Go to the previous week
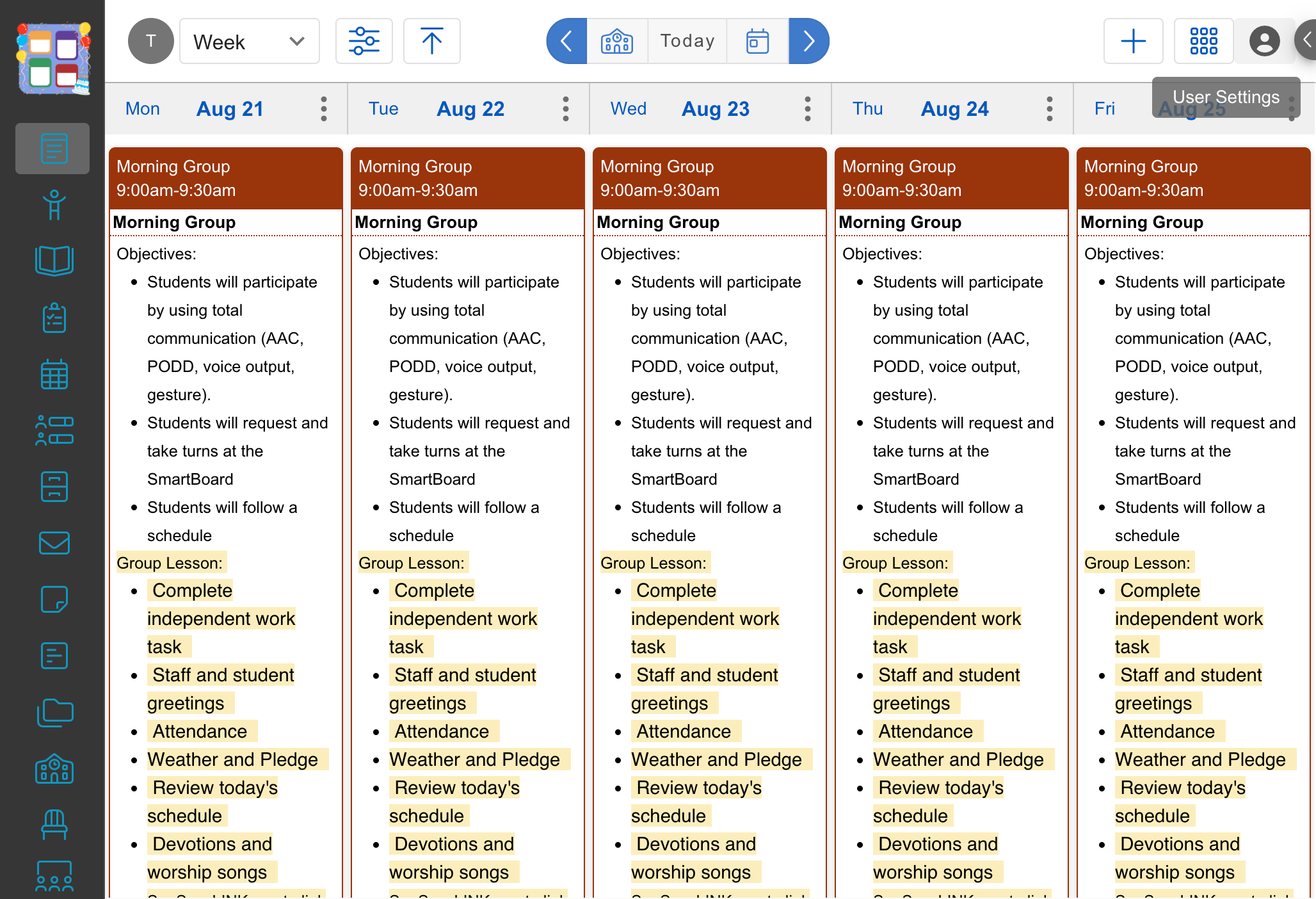 pos(566,41)
